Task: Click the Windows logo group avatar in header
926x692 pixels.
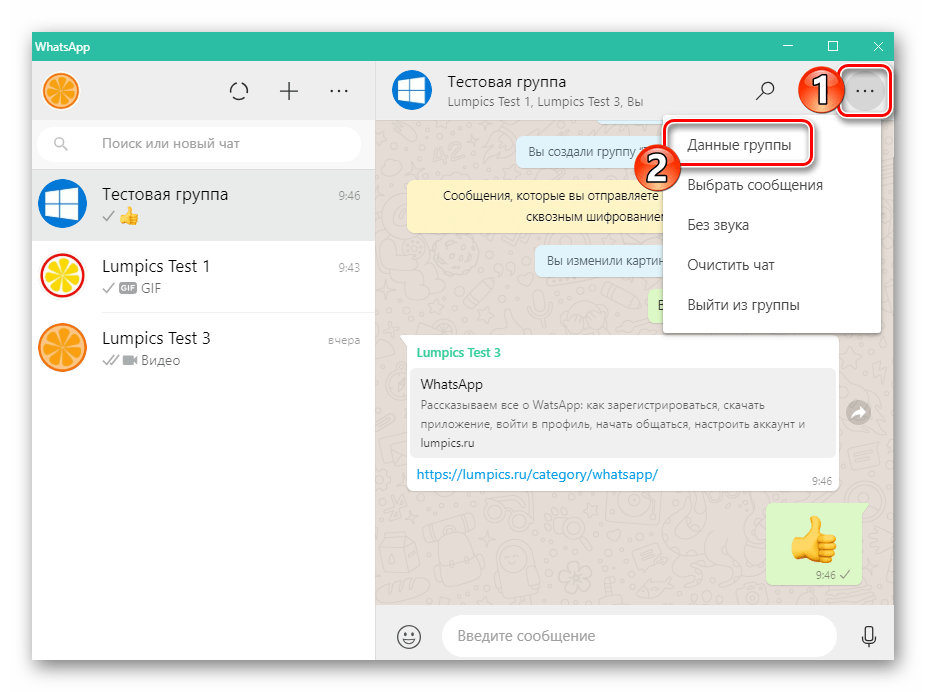Action: [x=411, y=90]
